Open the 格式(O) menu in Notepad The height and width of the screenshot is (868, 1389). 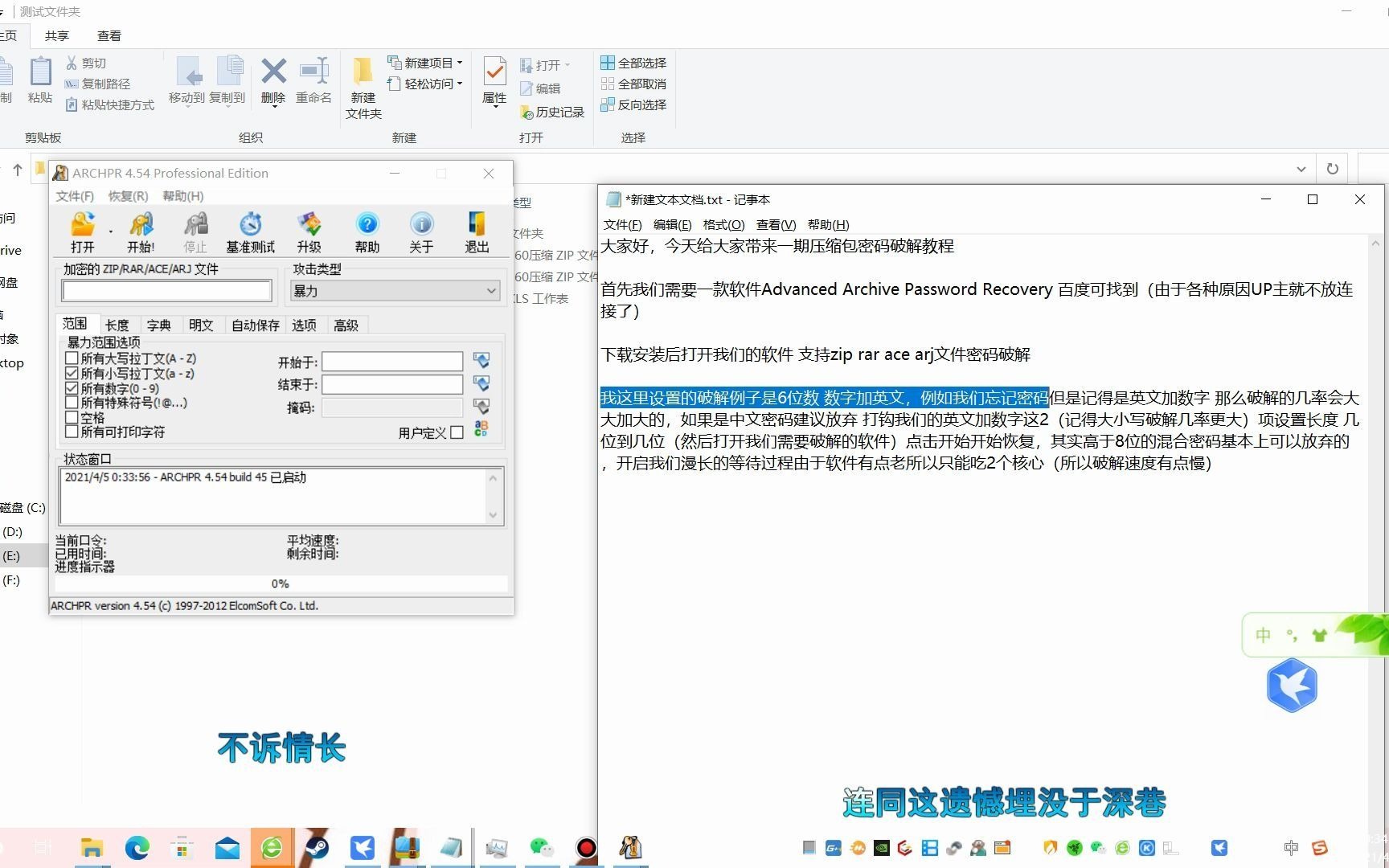[x=723, y=225]
